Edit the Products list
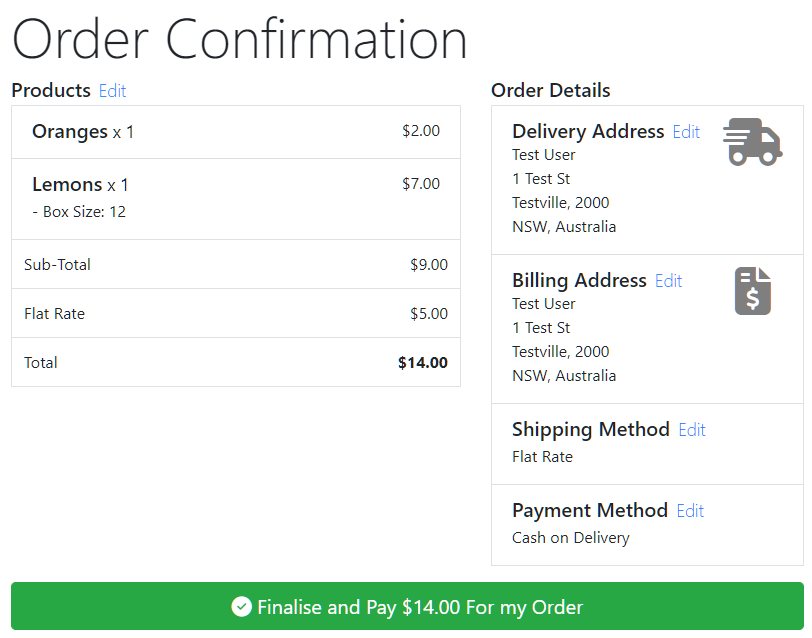Image resolution: width=812 pixels, height=638 pixels. (112, 91)
